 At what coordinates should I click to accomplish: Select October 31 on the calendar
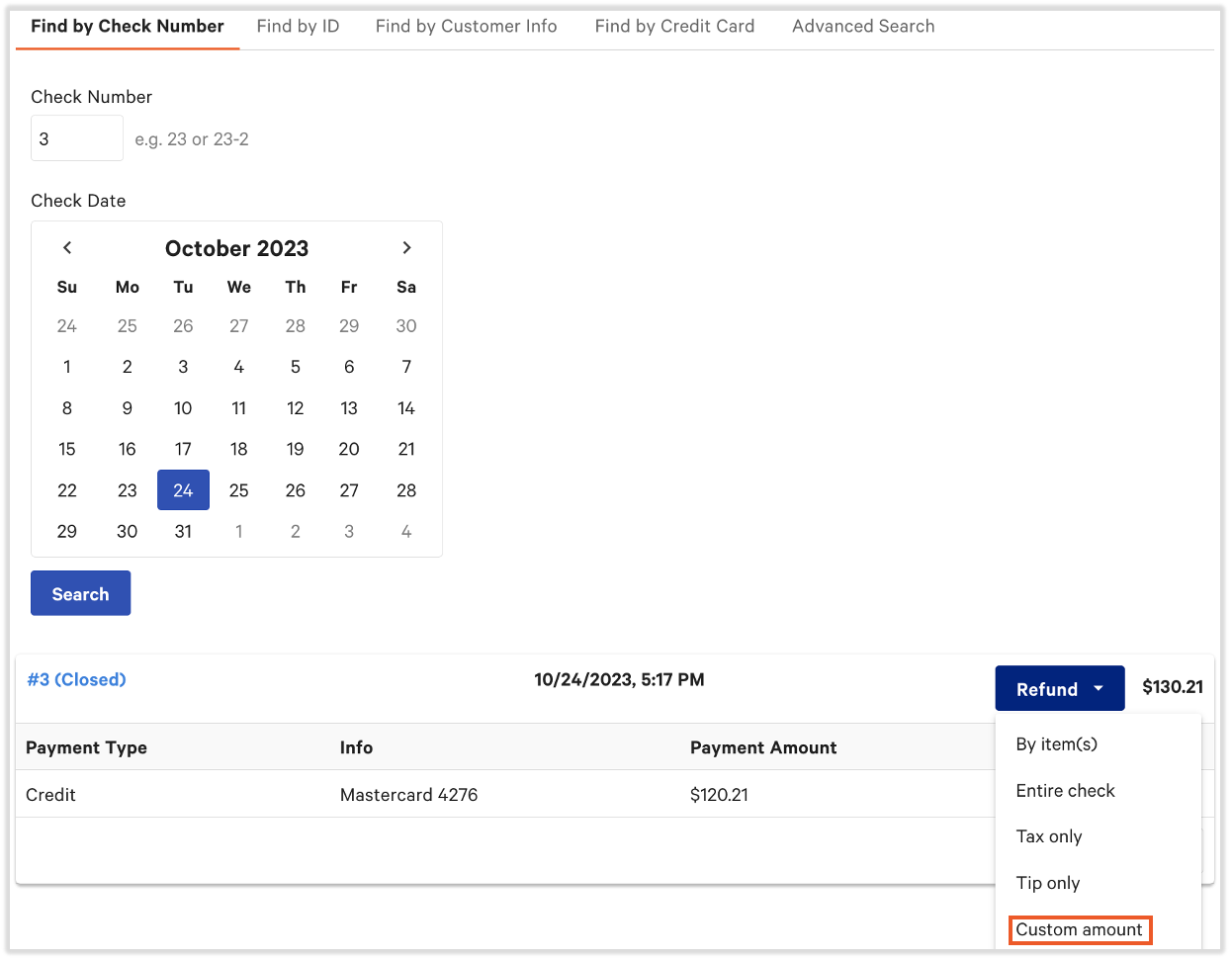tap(183, 532)
